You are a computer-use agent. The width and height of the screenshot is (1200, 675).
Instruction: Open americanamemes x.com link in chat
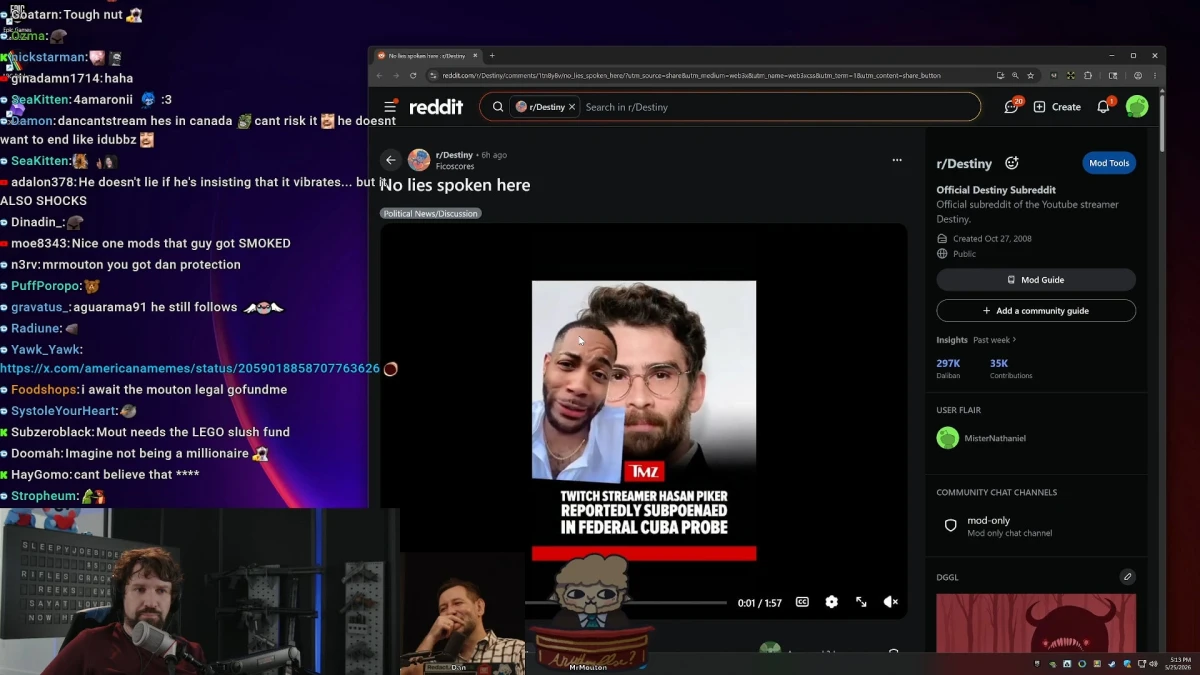pyautogui.click(x=190, y=369)
